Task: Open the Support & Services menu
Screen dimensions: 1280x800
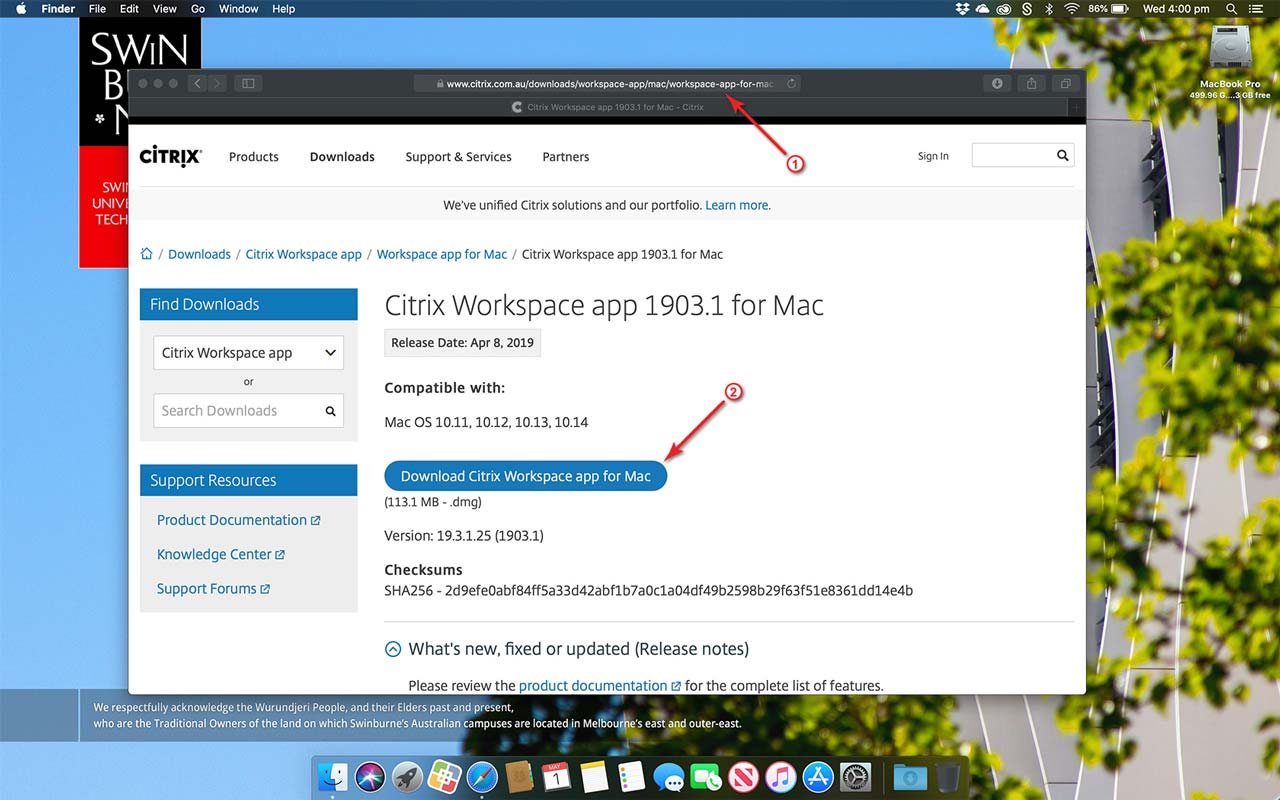Action: pyautogui.click(x=458, y=157)
